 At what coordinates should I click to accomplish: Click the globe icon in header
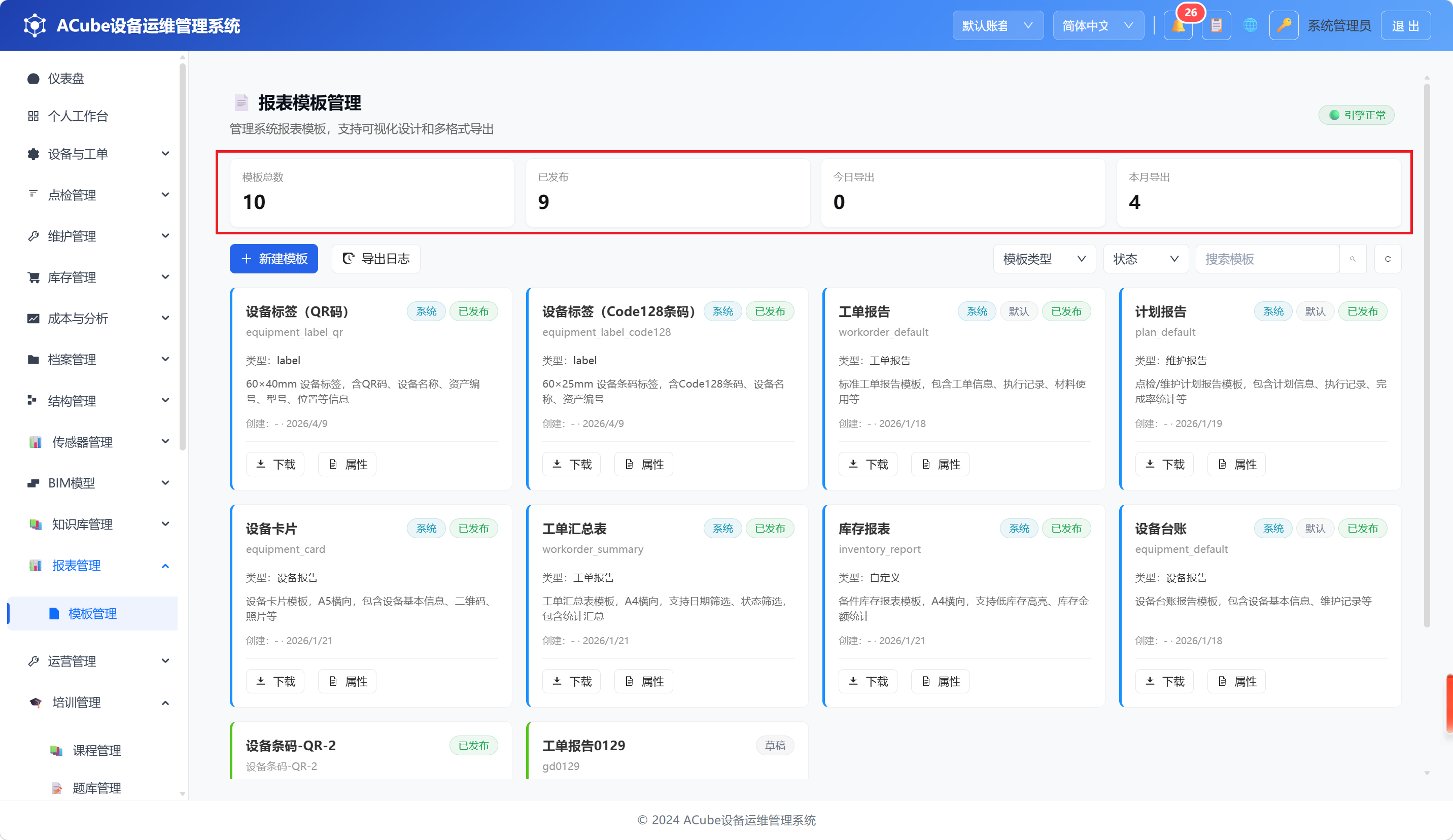click(x=1250, y=26)
